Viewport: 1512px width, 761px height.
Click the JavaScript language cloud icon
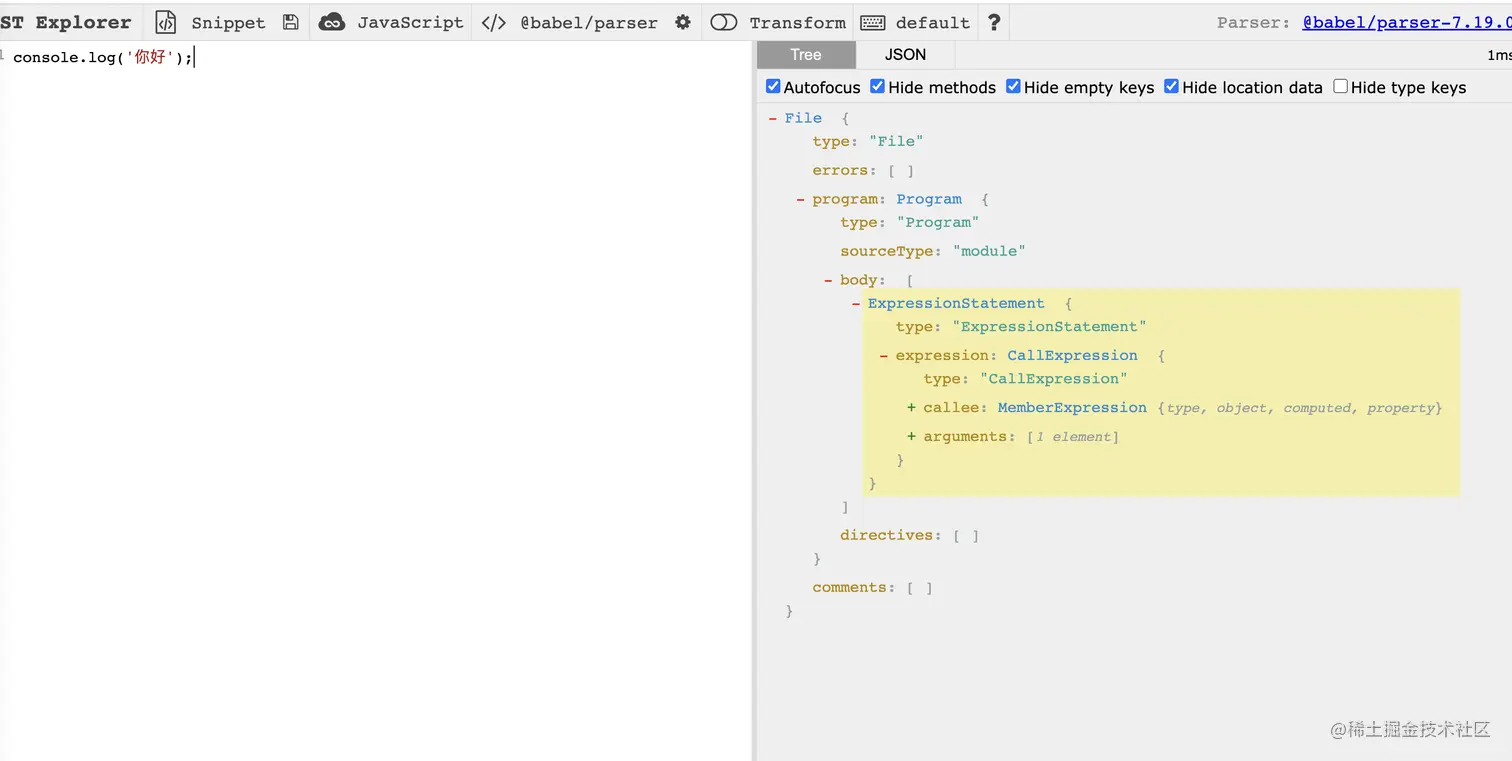[332, 22]
